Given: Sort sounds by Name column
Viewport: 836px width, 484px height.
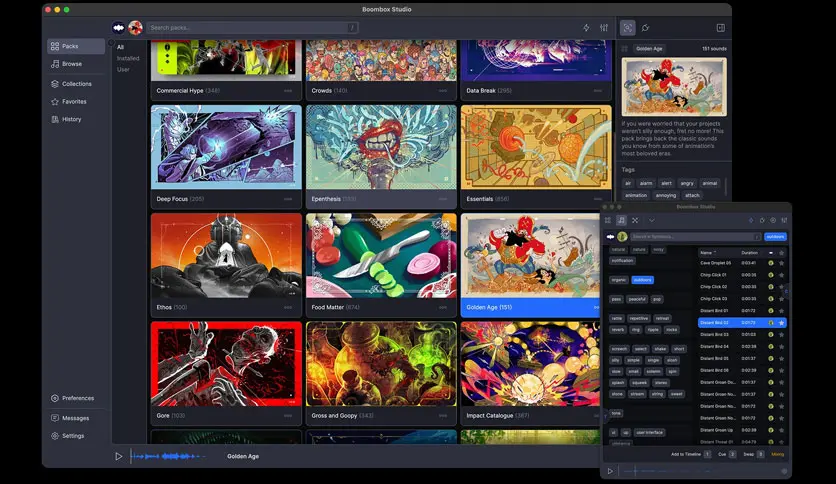Looking at the screenshot, I should click(708, 253).
